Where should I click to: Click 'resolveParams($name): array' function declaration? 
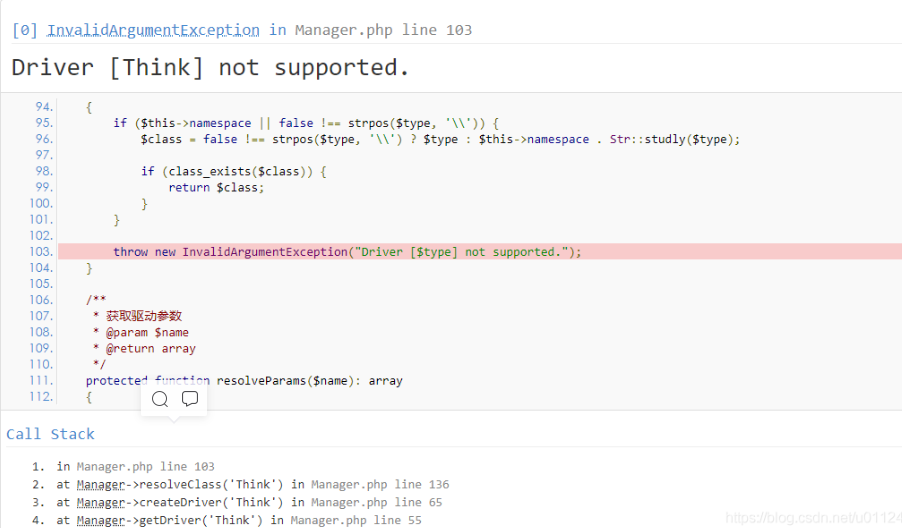click(x=309, y=381)
